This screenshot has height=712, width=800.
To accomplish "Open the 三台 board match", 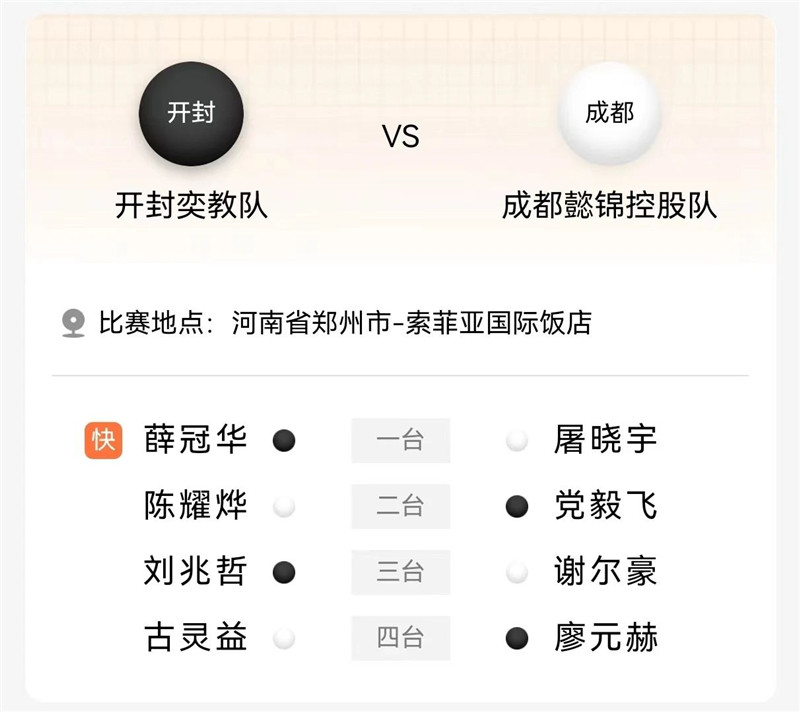I will click(400, 572).
